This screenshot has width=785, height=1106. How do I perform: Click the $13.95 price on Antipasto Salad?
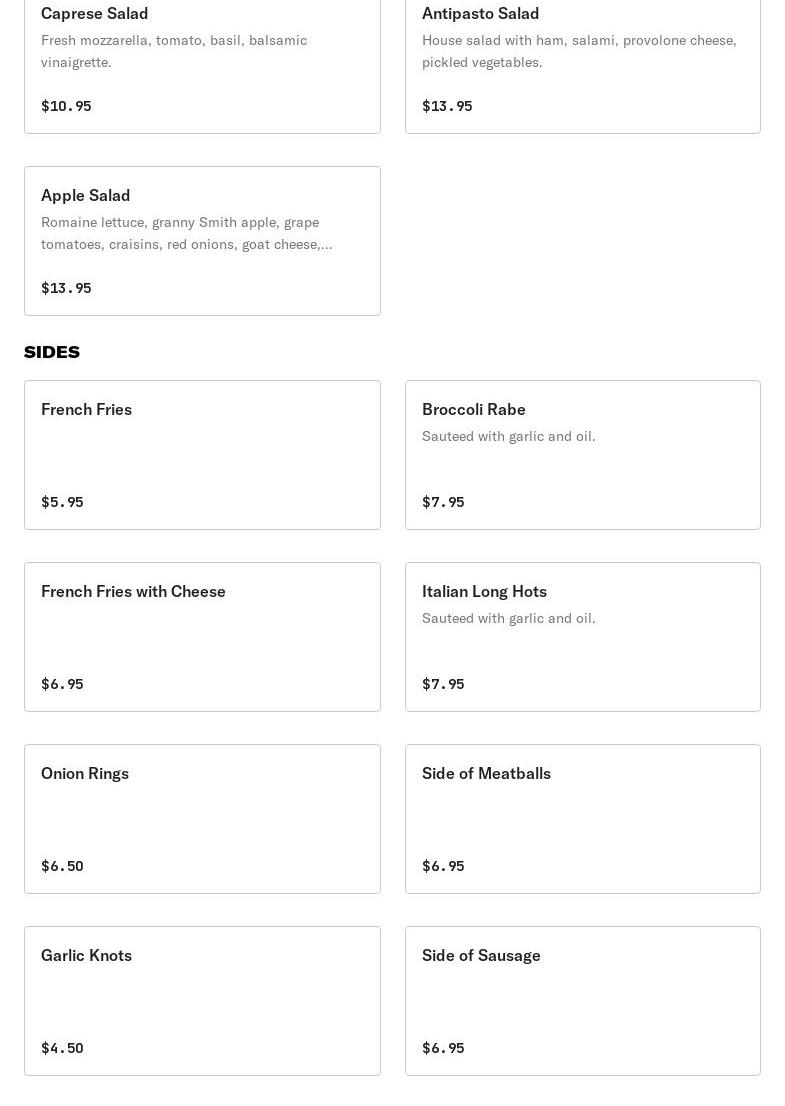coord(447,106)
